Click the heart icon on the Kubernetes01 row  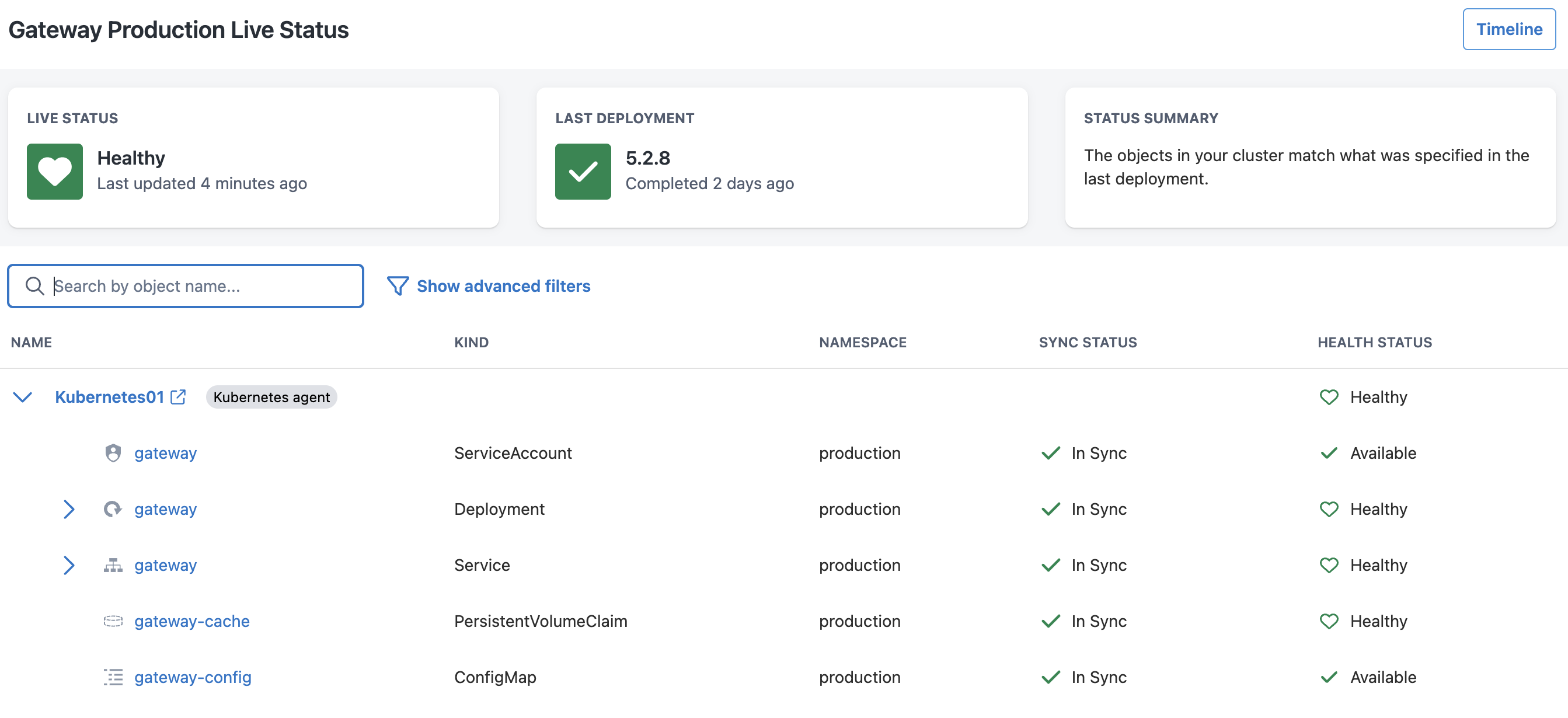click(1330, 397)
